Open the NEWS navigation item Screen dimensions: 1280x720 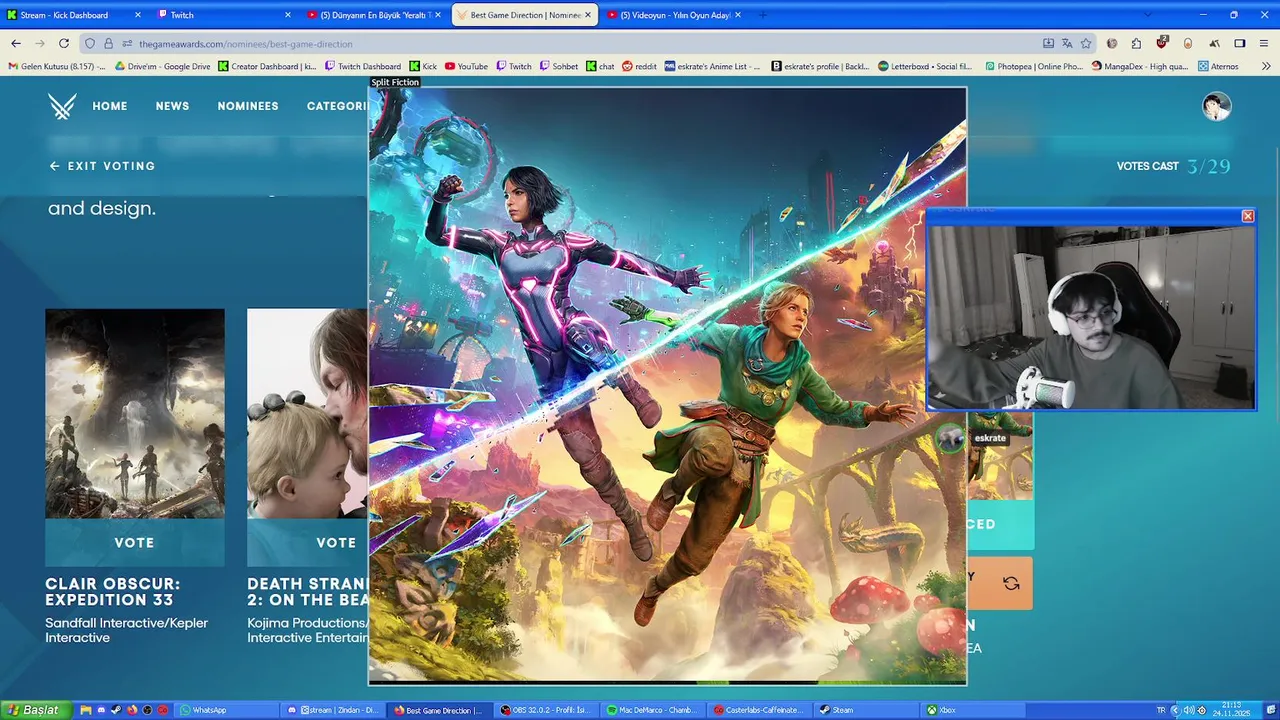coord(172,106)
